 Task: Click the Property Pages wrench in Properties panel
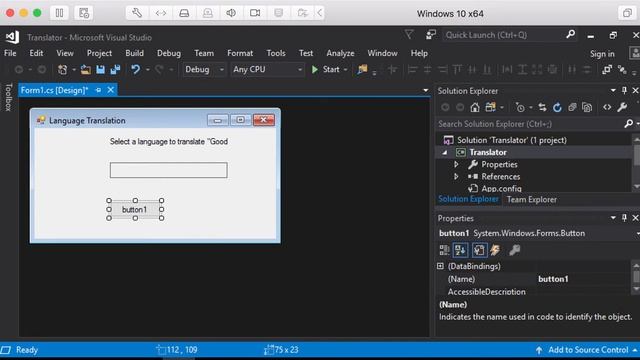[514, 250]
